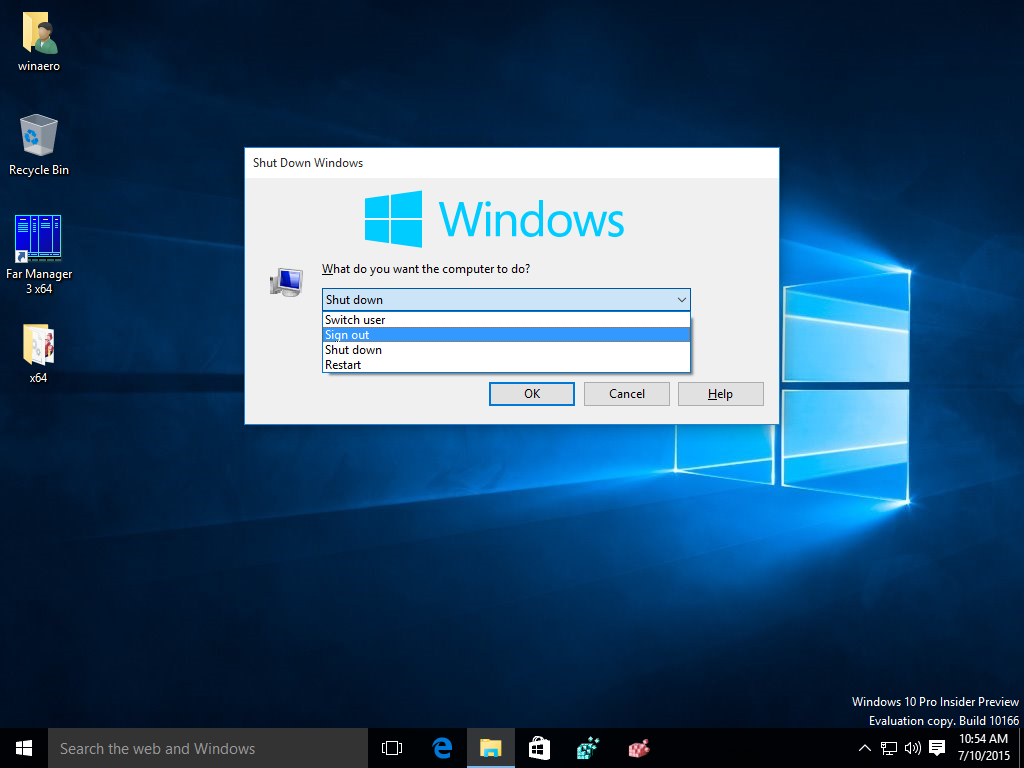The image size is (1024, 768).
Task: Launch Far Manager 3 x64 shortcut
Action: [39, 240]
